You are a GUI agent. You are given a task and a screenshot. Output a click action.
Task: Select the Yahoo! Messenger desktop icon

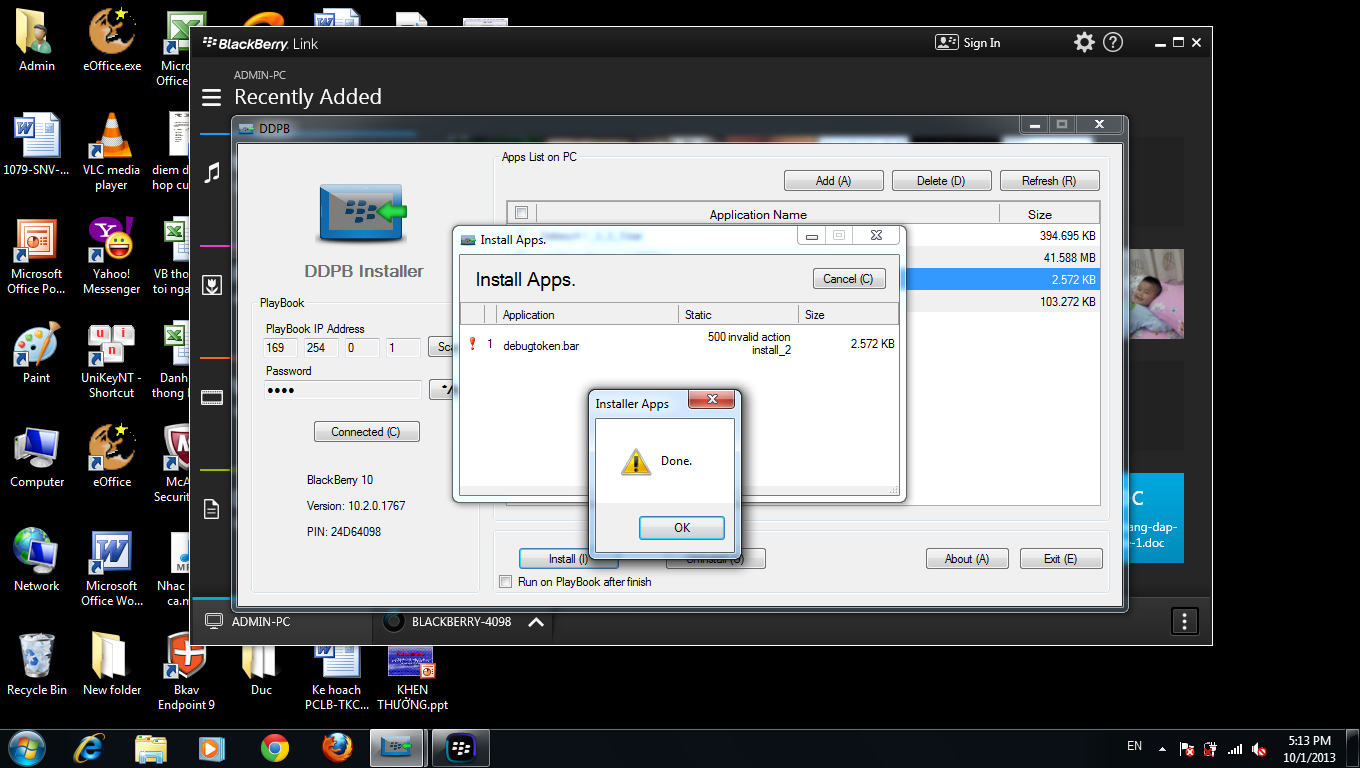111,256
